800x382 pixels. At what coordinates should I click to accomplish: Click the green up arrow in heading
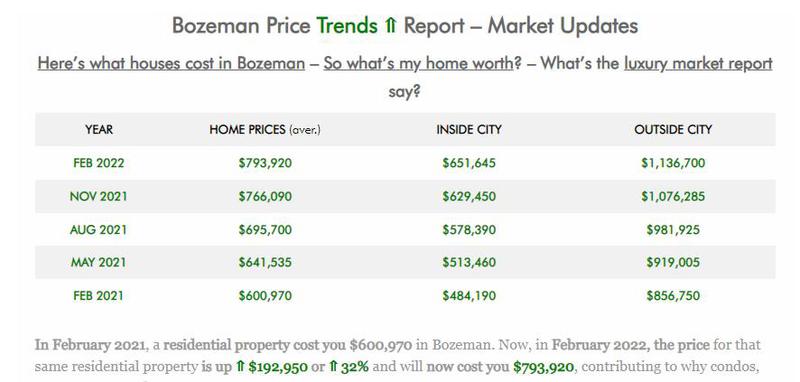[390, 26]
